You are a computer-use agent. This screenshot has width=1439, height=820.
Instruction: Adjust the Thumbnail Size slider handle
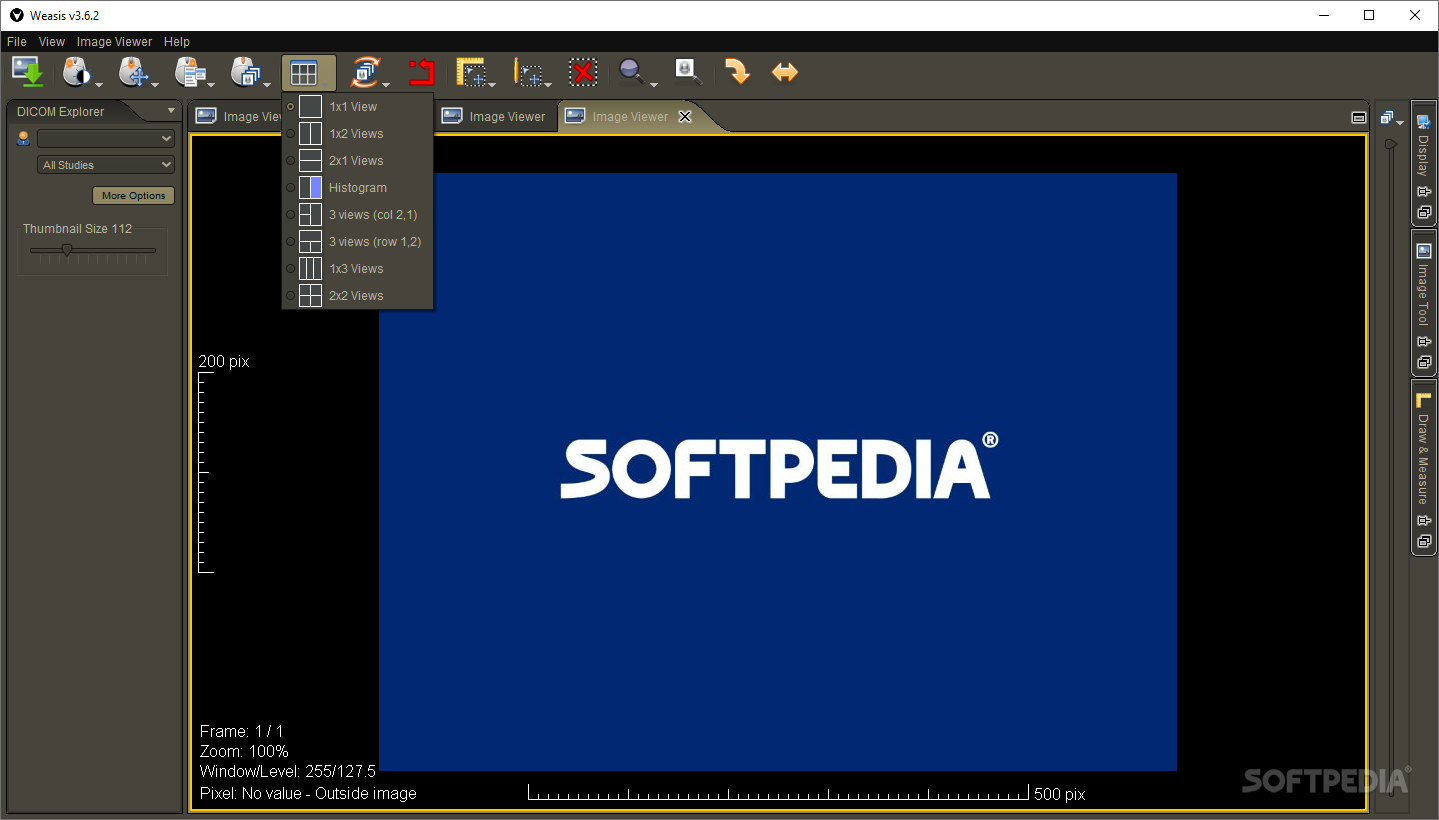click(67, 250)
